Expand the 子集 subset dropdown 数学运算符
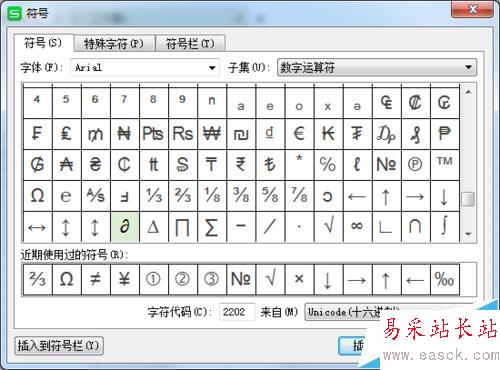 [377, 68]
